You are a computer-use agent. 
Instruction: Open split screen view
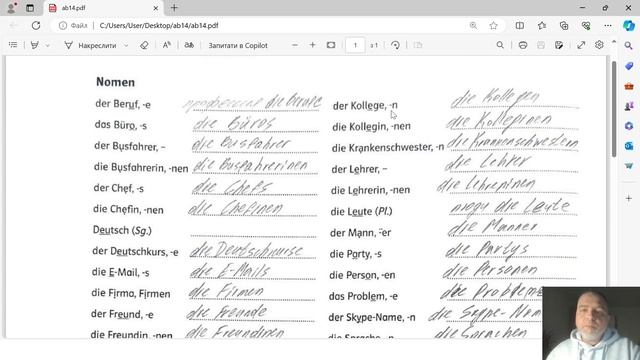point(520,25)
